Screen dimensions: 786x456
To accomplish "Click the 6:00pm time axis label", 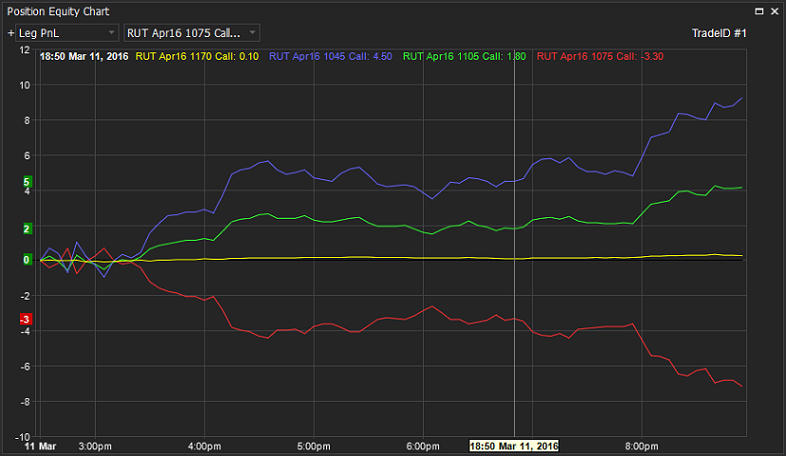I will click(423, 446).
